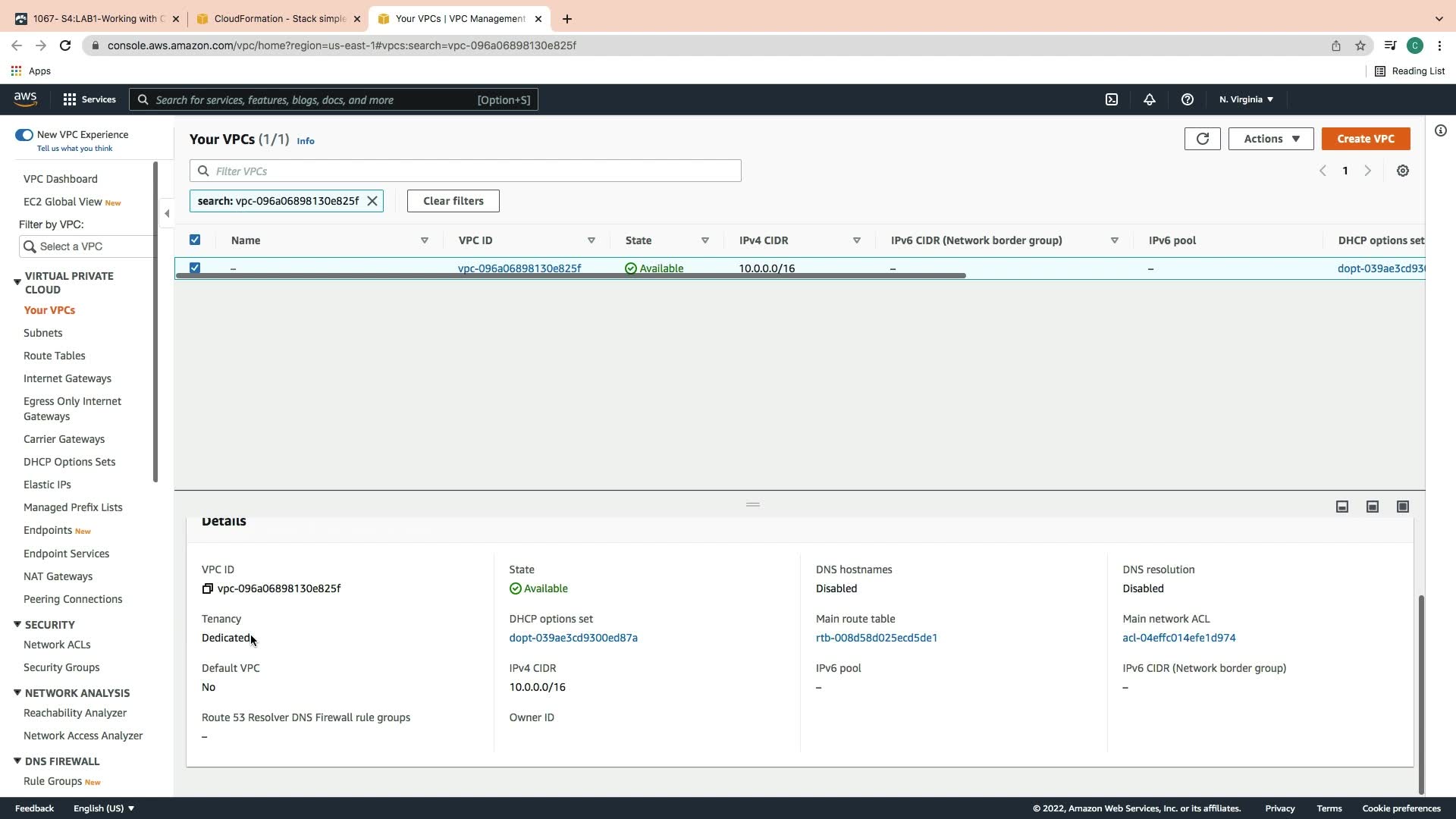Toggle New VPC Experience switch
Viewport: 1456px width, 819px height.
(24, 135)
